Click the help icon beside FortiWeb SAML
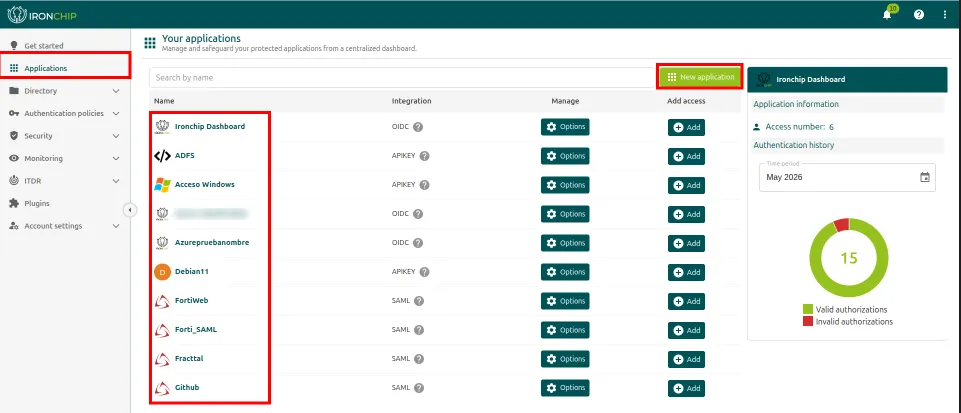The image size is (961, 413). (419, 301)
